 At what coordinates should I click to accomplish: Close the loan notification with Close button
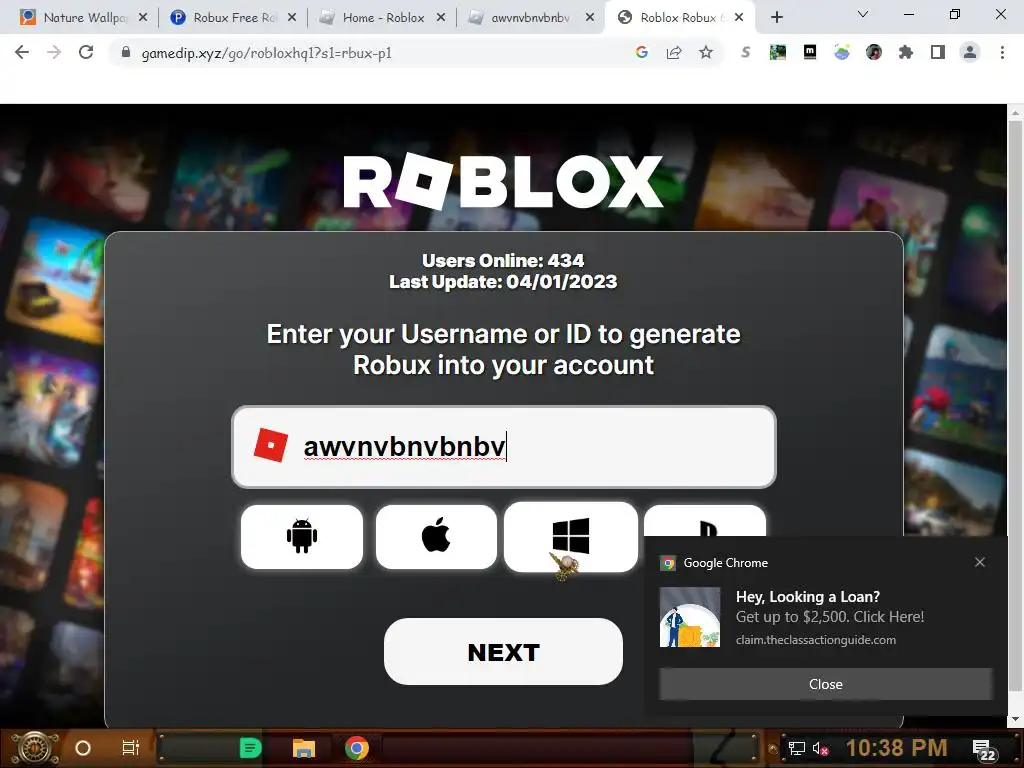click(x=825, y=684)
